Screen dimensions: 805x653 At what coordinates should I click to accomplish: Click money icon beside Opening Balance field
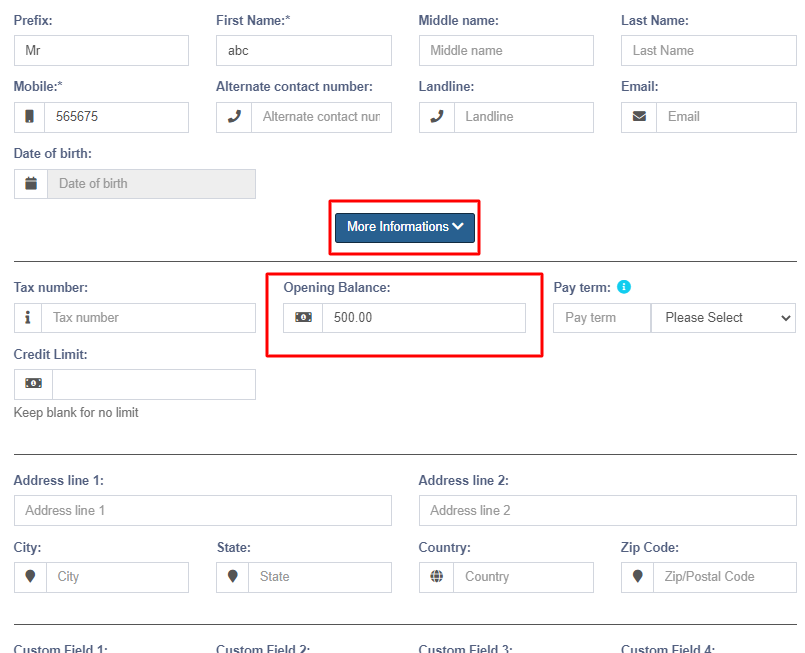click(303, 318)
